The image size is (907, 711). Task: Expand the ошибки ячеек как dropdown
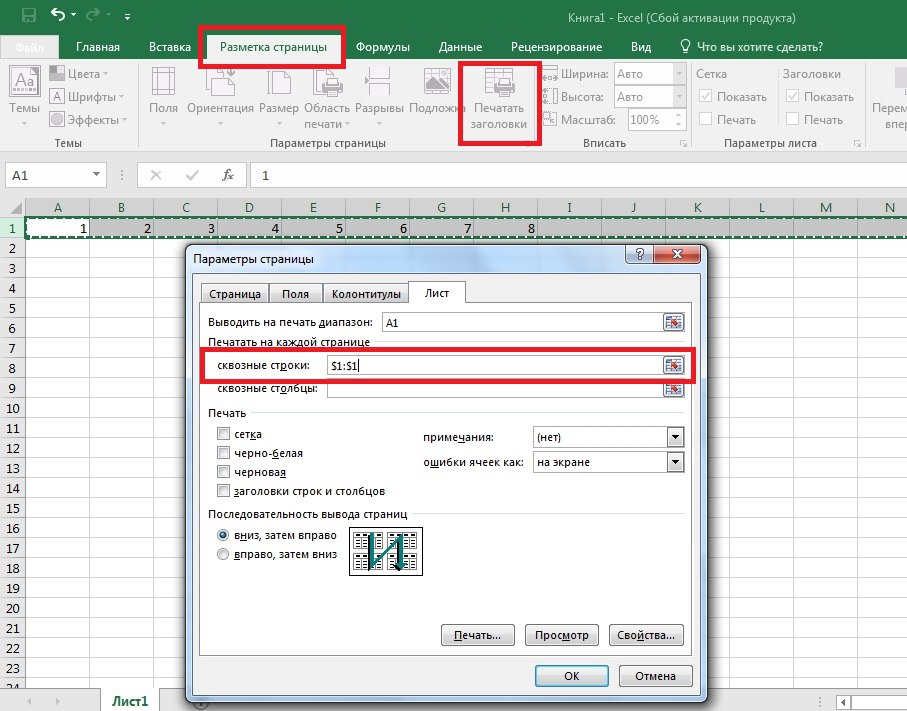675,462
